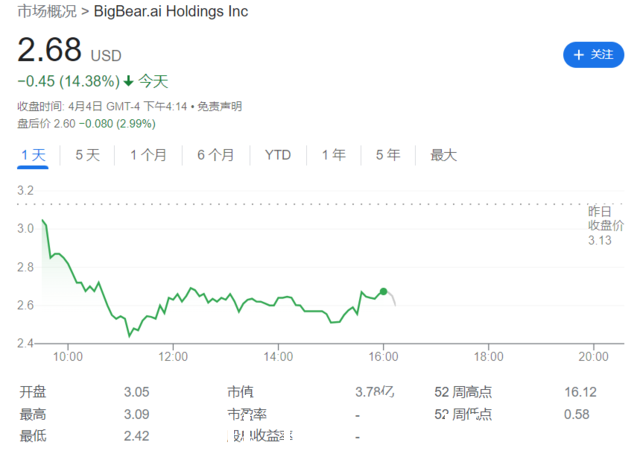Click the 市场概况 breadcrumb link

click(47, 11)
